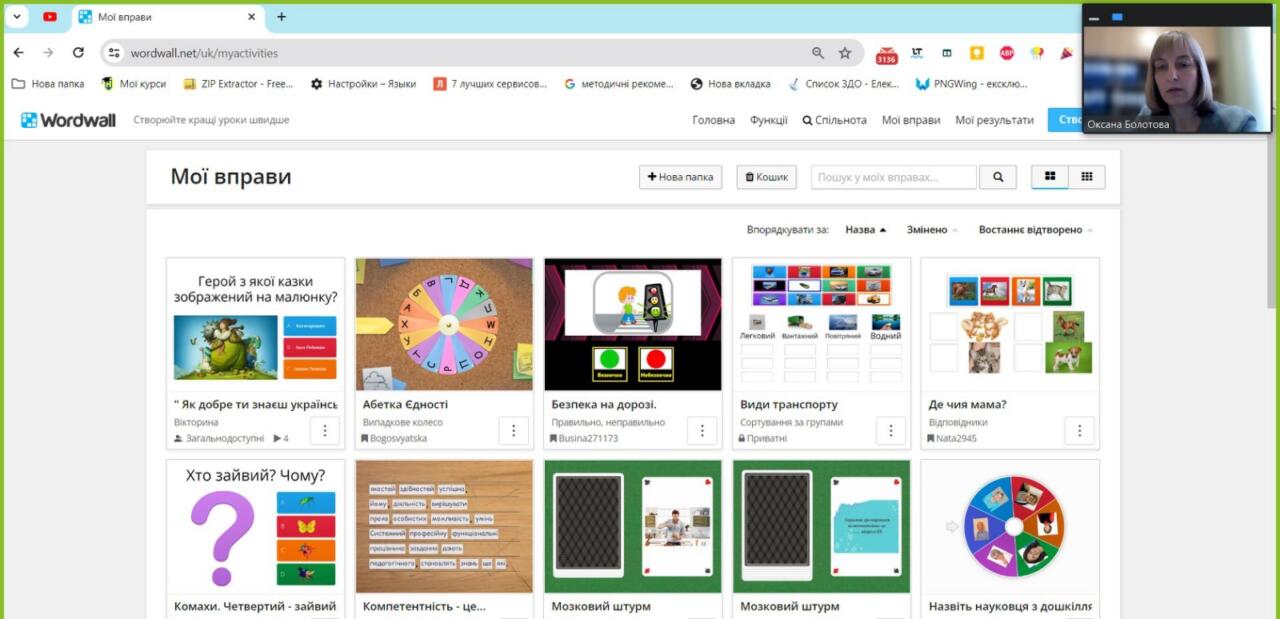
Task: Open the Комахи. Четвертий - зайвий thumbnail
Action: click(256, 526)
